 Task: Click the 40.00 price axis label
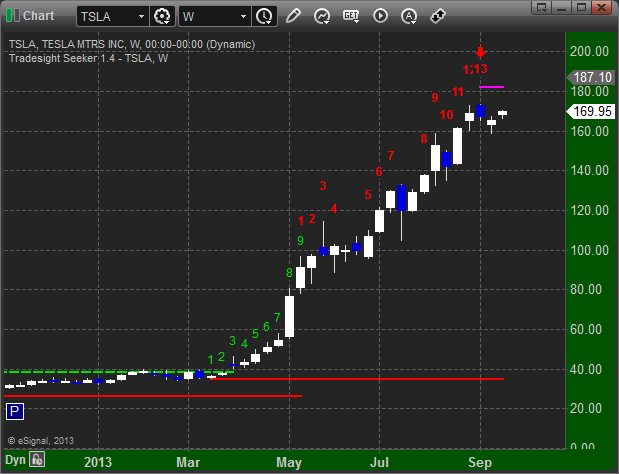[x=586, y=369]
